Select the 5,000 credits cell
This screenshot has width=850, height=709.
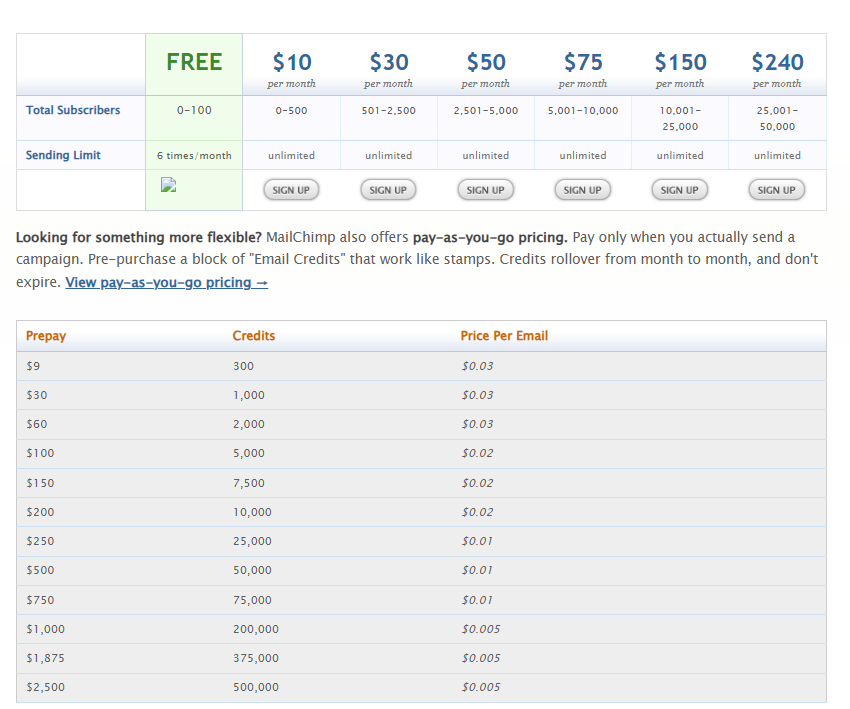(x=249, y=453)
